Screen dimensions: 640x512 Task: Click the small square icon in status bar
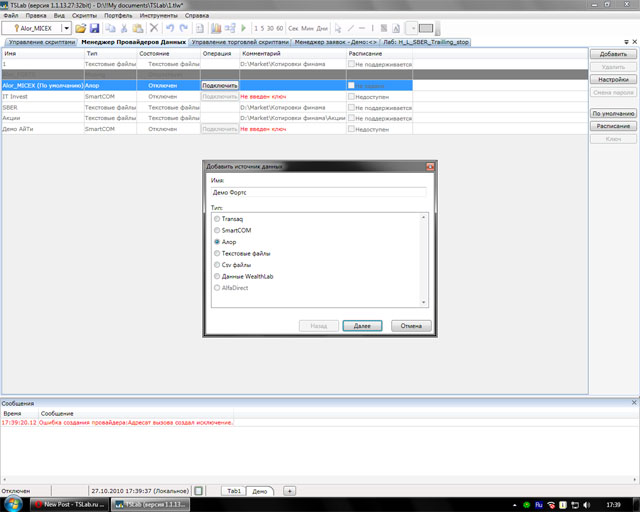pyautogui.click(x=199, y=491)
